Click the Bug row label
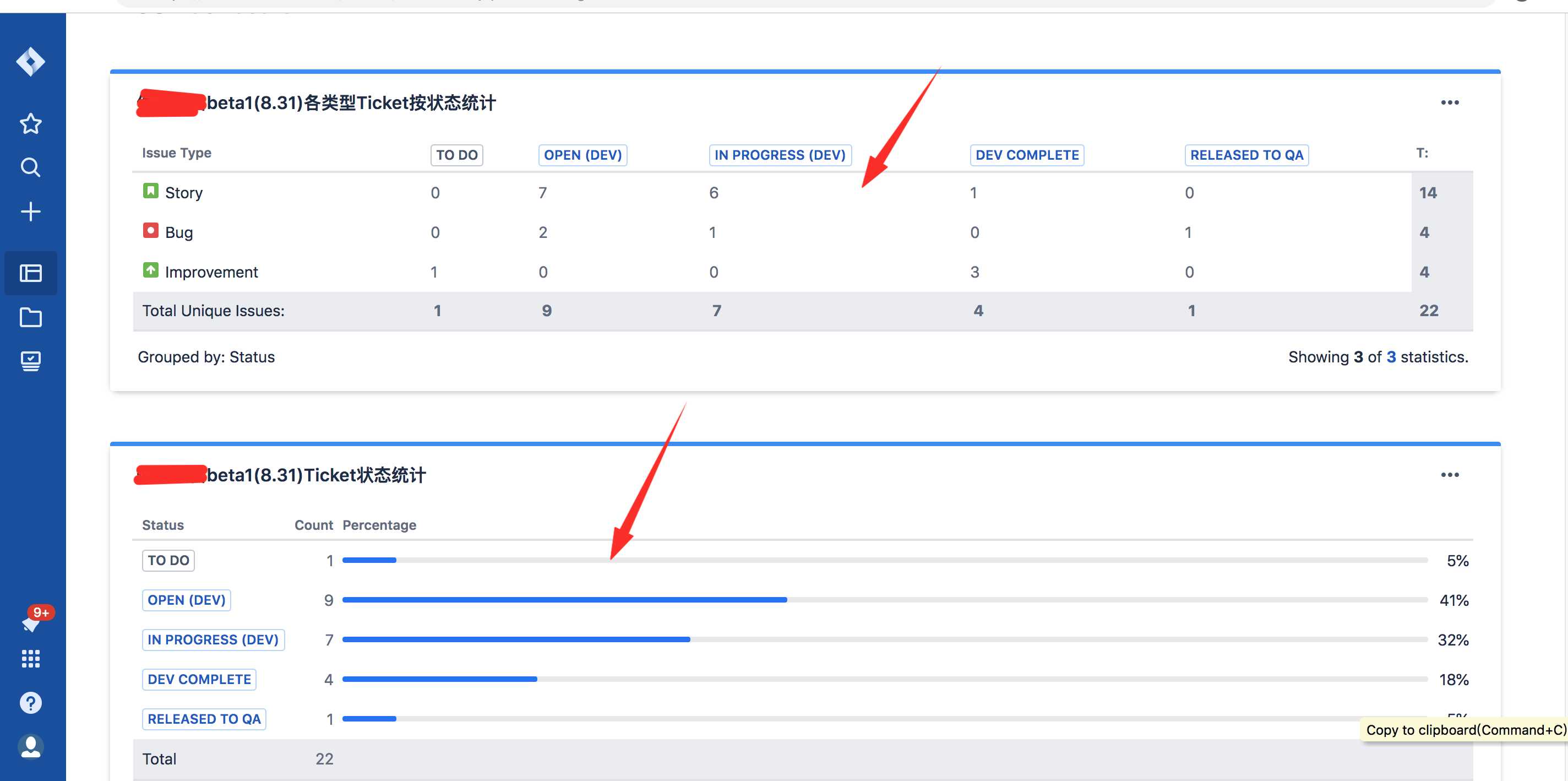Screen dimensions: 1568x781 click(179, 232)
